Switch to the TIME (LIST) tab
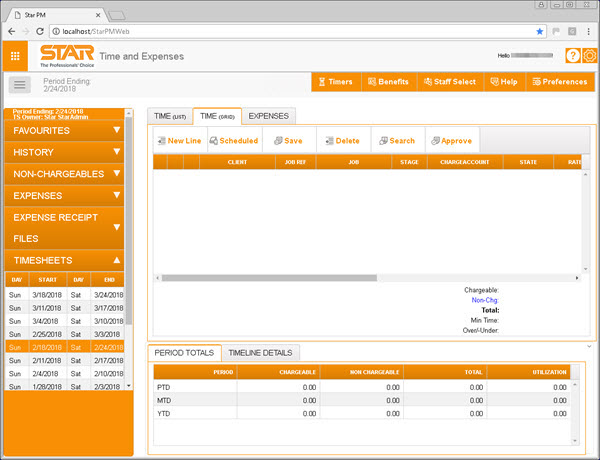 (x=170, y=116)
